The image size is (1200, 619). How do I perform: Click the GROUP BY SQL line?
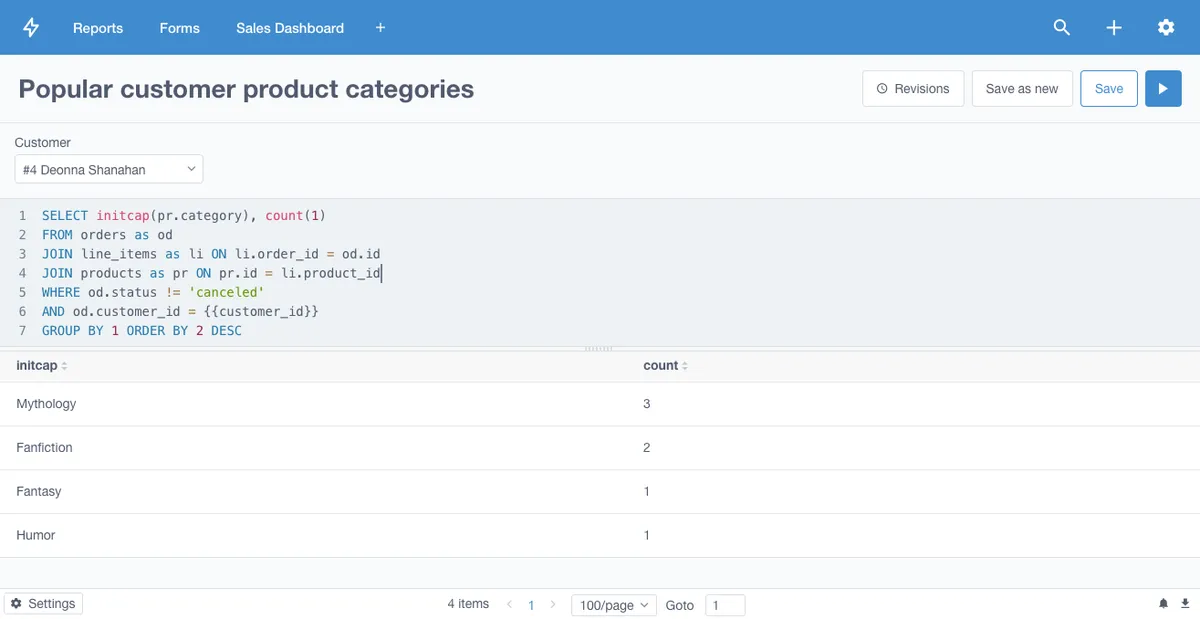142,330
